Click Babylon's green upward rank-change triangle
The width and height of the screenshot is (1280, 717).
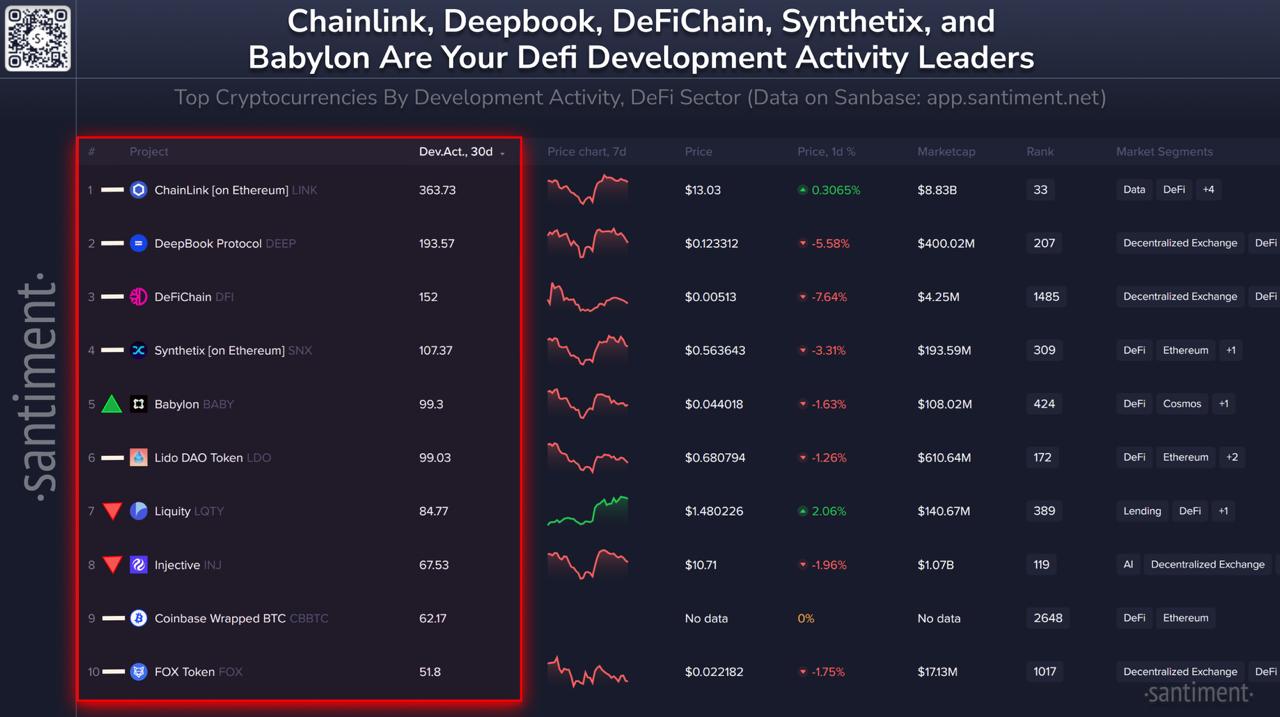112,404
